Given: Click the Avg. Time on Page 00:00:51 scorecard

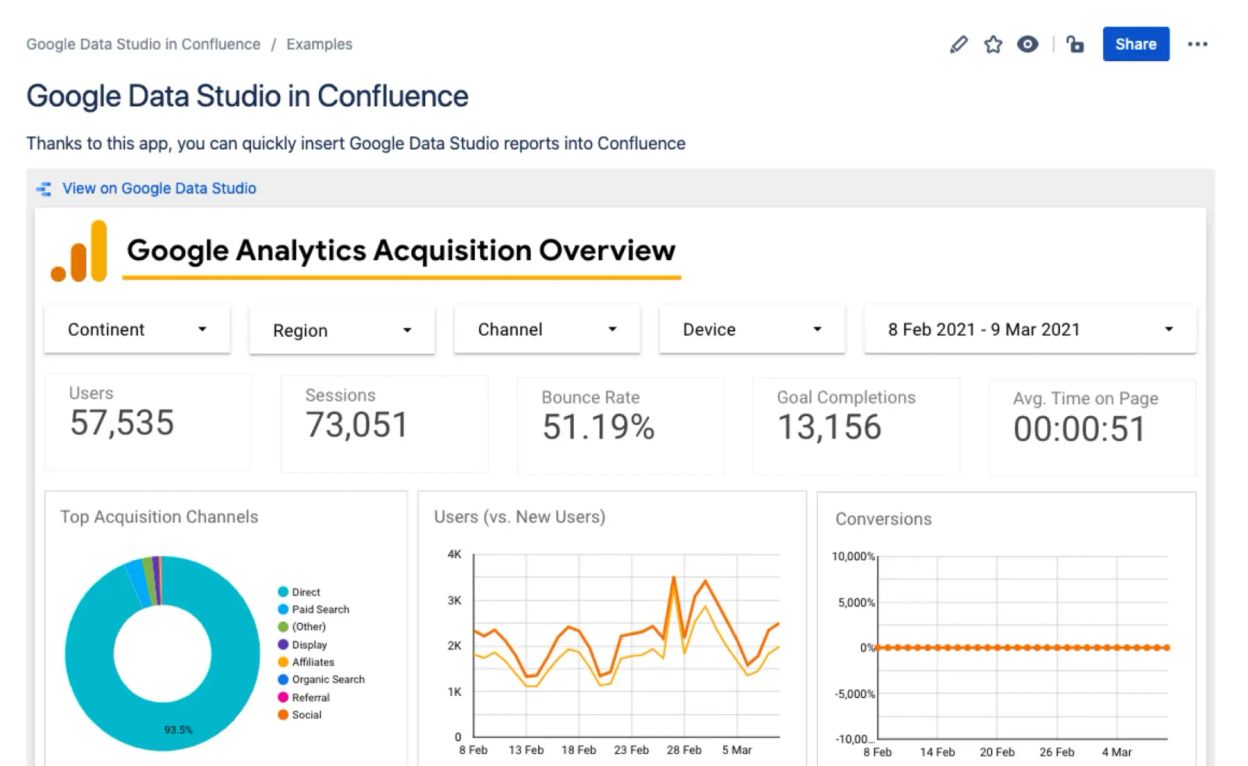Looking at the screenshot, I should (x=1092, y=428).
